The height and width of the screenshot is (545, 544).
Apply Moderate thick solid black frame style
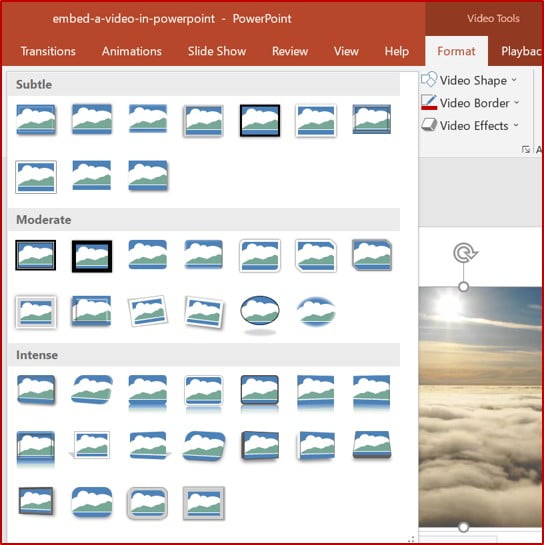[92, 256]
